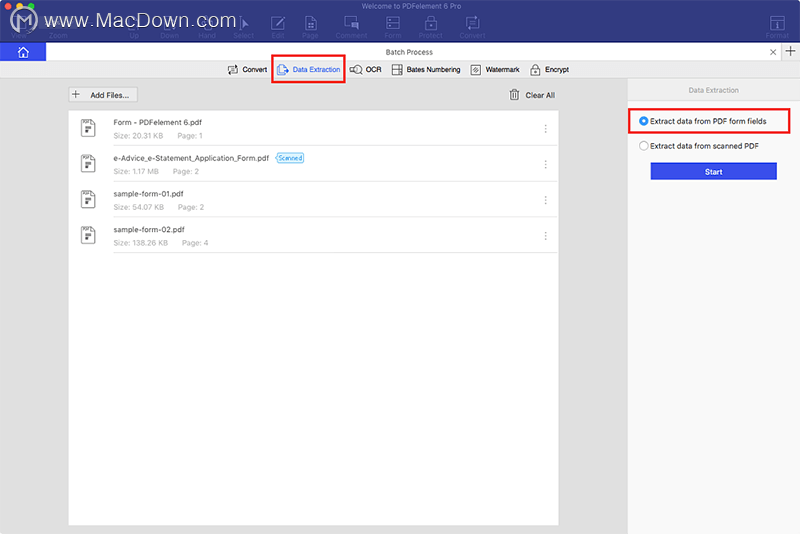This screenshot has height=534, width=800.
Task: Open the Form tool in toolbar
Action: point(393,27)
